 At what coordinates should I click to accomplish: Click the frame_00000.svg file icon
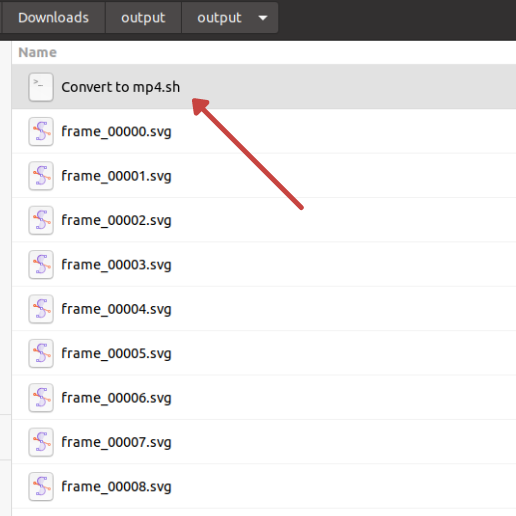click(x=41, y=131)
